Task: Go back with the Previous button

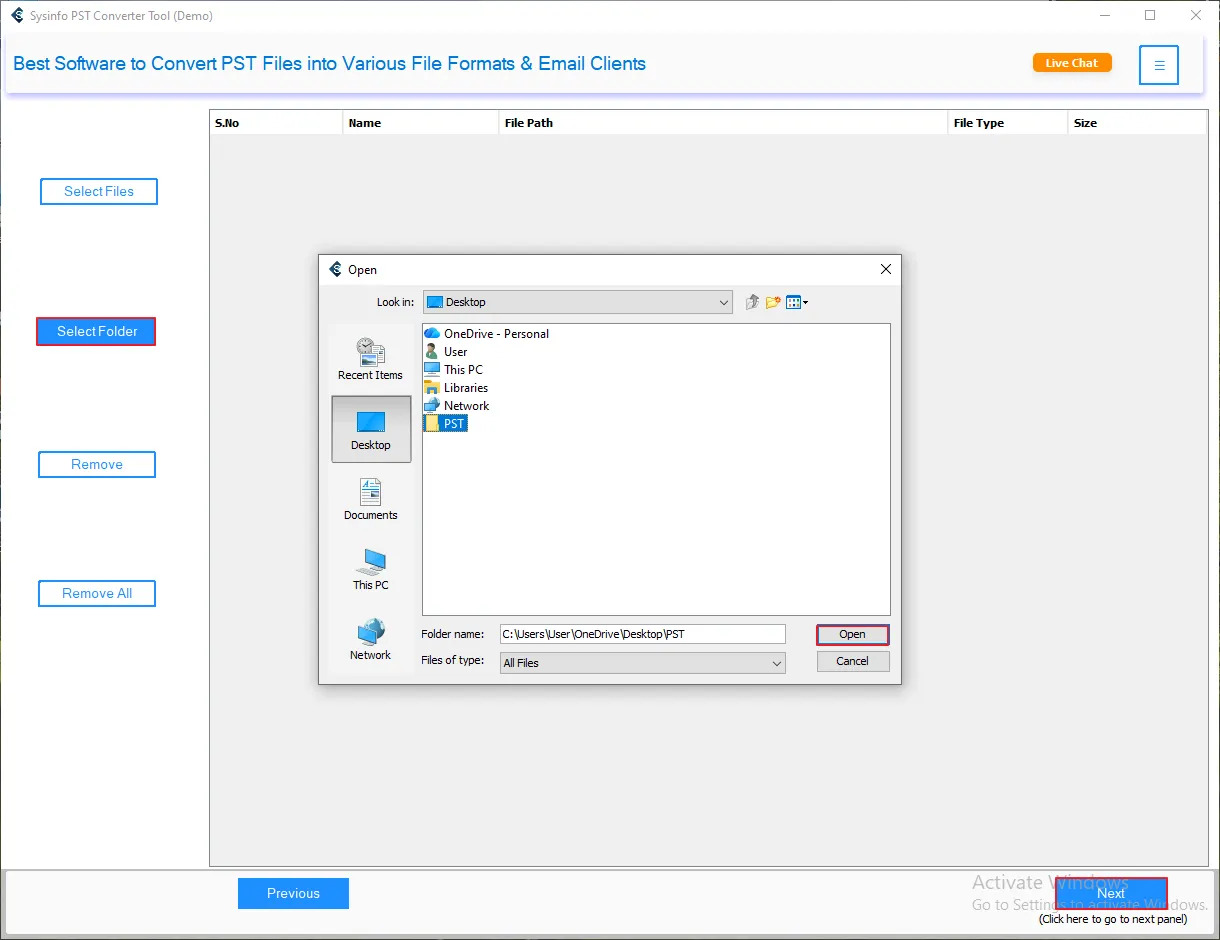Action: coord(293,893)
